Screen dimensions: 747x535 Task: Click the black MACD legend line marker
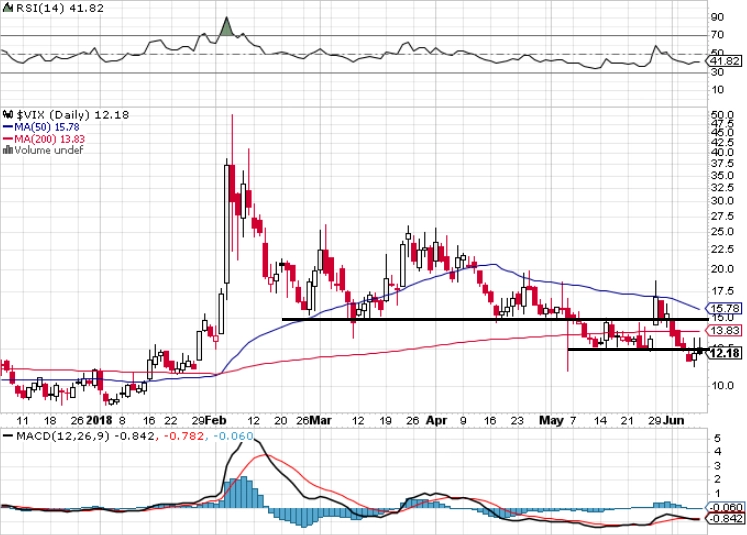[8, 436]
